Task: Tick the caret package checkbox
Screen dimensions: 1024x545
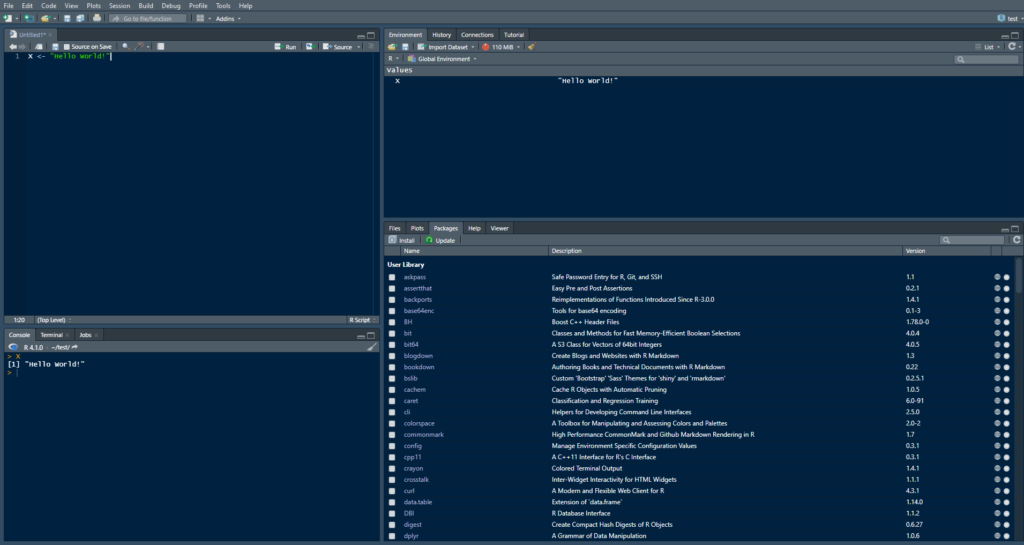Action: 392,401
